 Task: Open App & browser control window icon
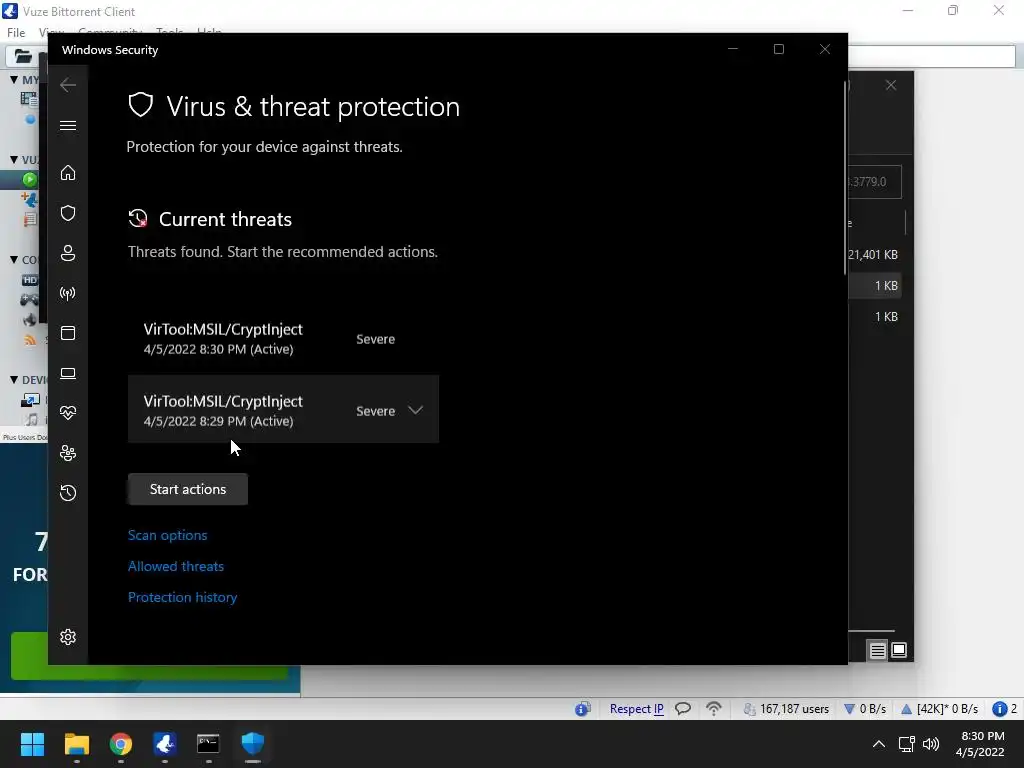pyautogui.click(x=68, y=333)
